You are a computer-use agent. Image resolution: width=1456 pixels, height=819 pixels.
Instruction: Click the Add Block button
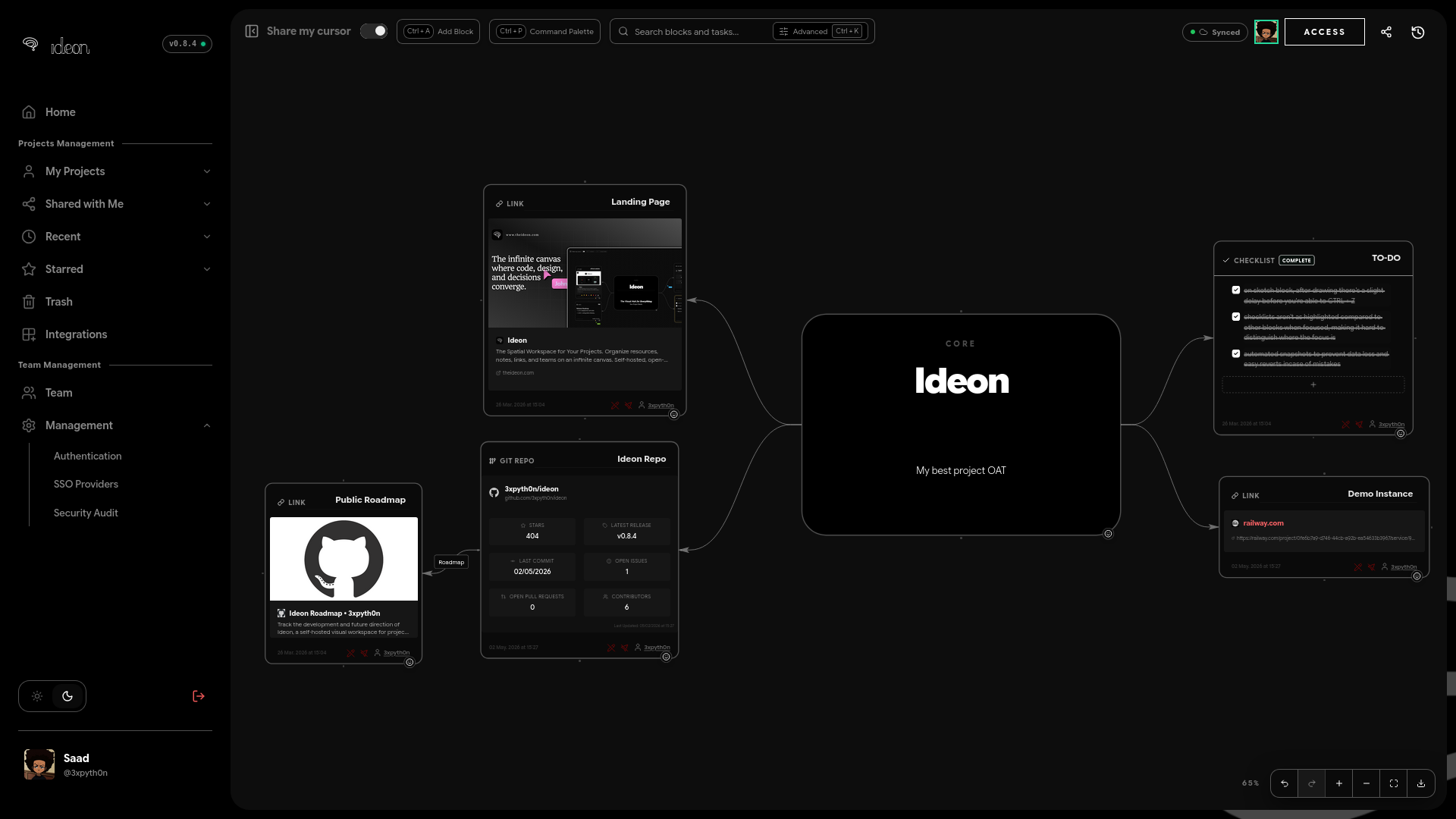click(438, 32)
